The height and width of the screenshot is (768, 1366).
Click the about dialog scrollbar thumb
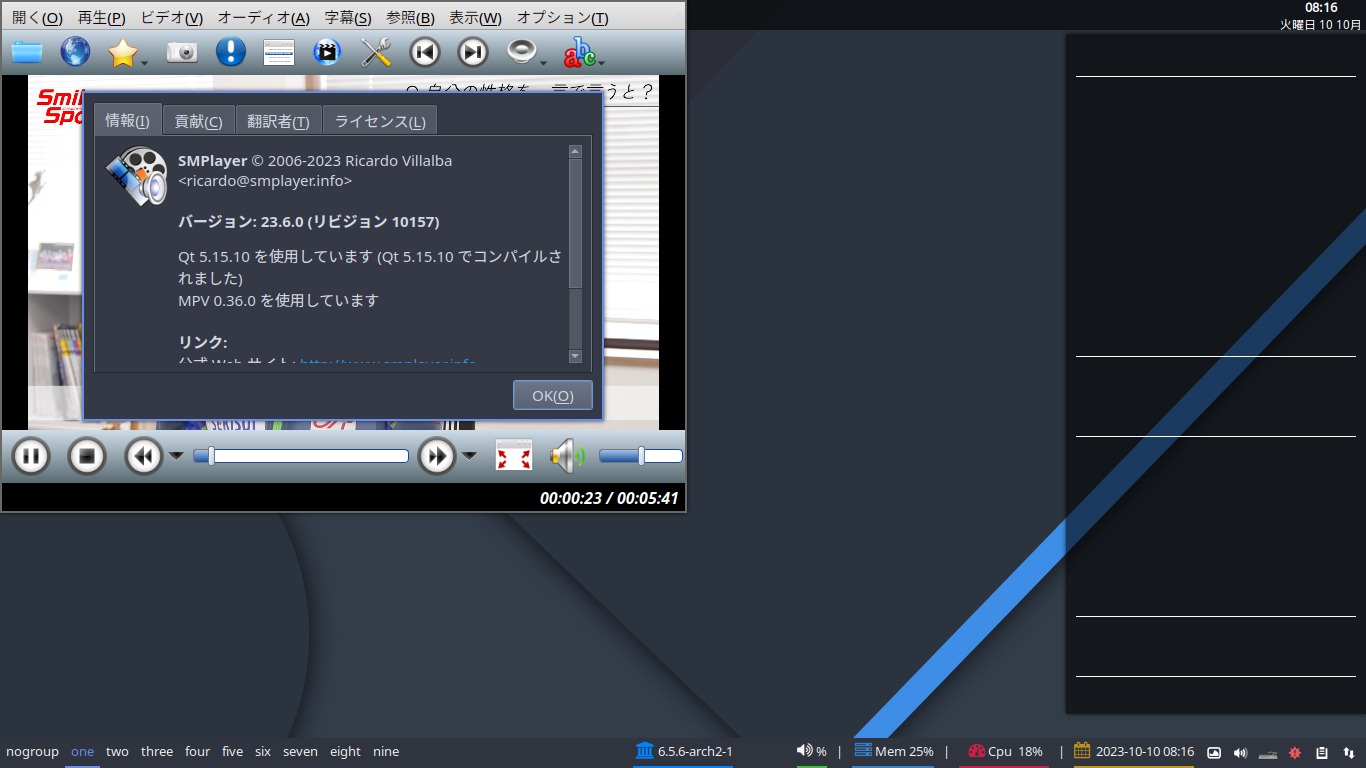(x=575, y=223)
